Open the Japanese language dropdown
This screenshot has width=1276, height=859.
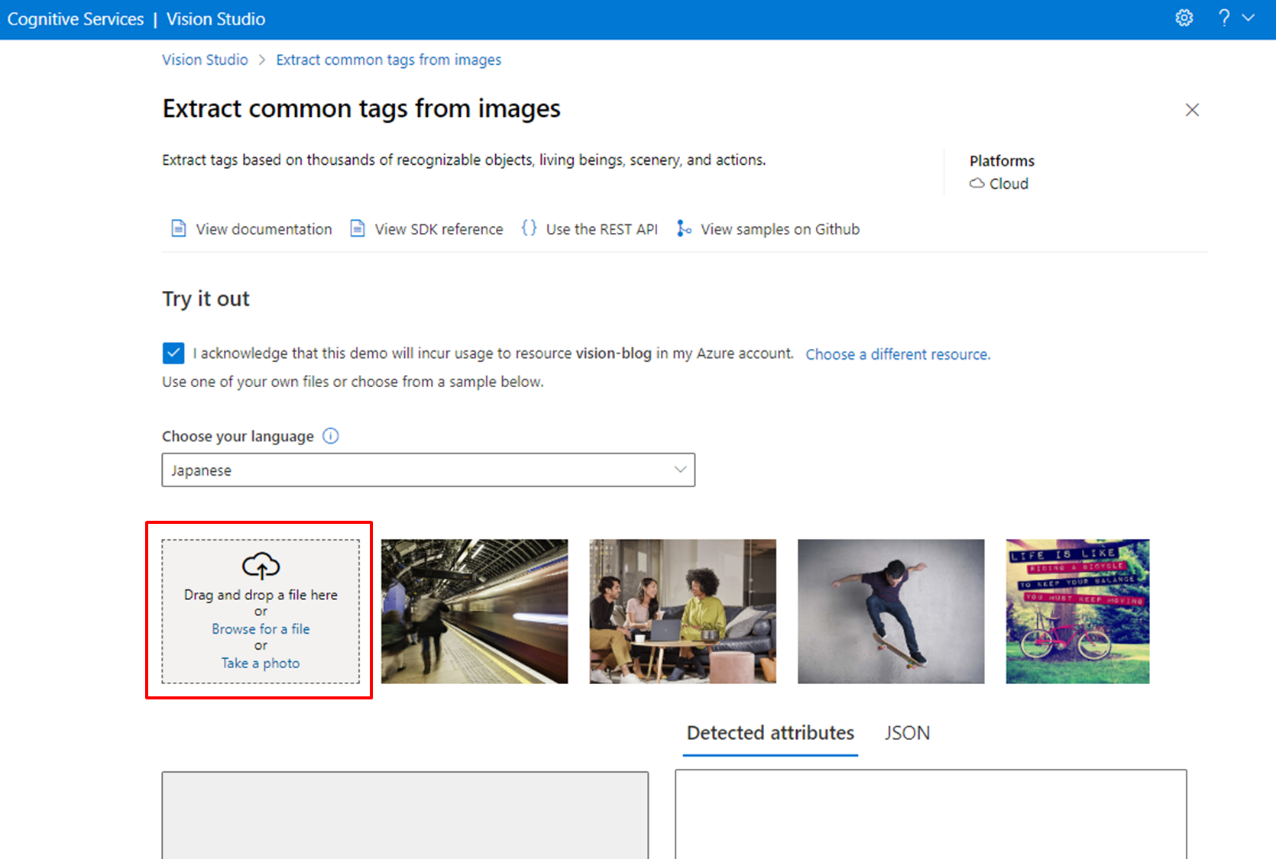click(x=428, y=470)
